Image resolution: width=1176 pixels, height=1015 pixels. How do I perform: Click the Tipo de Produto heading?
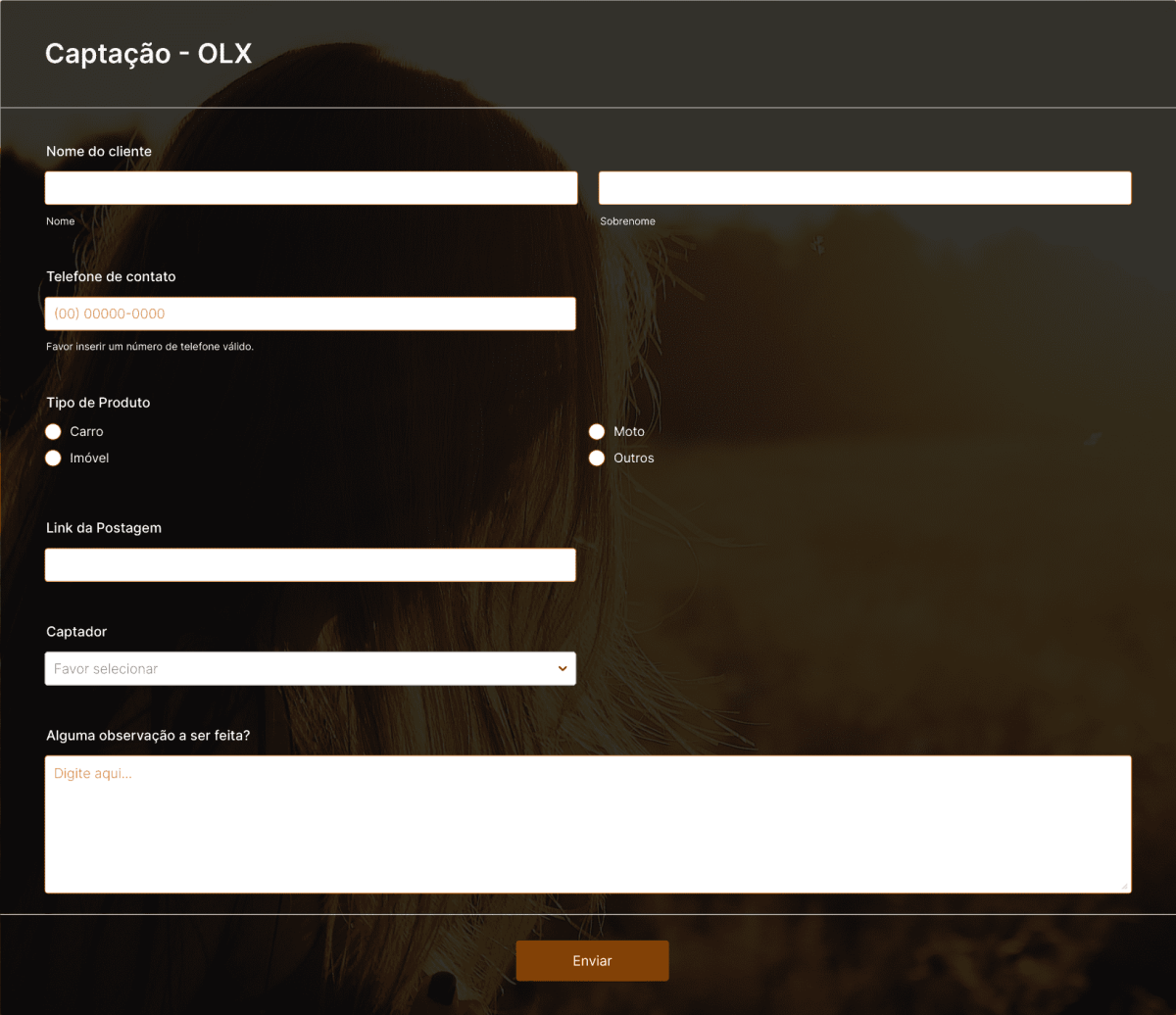tap(98, 403)
